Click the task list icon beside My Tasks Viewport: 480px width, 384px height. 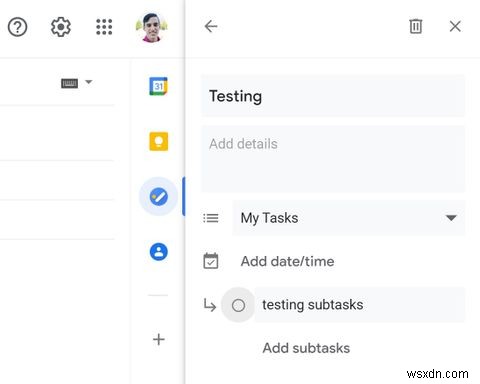coord(211,218)
